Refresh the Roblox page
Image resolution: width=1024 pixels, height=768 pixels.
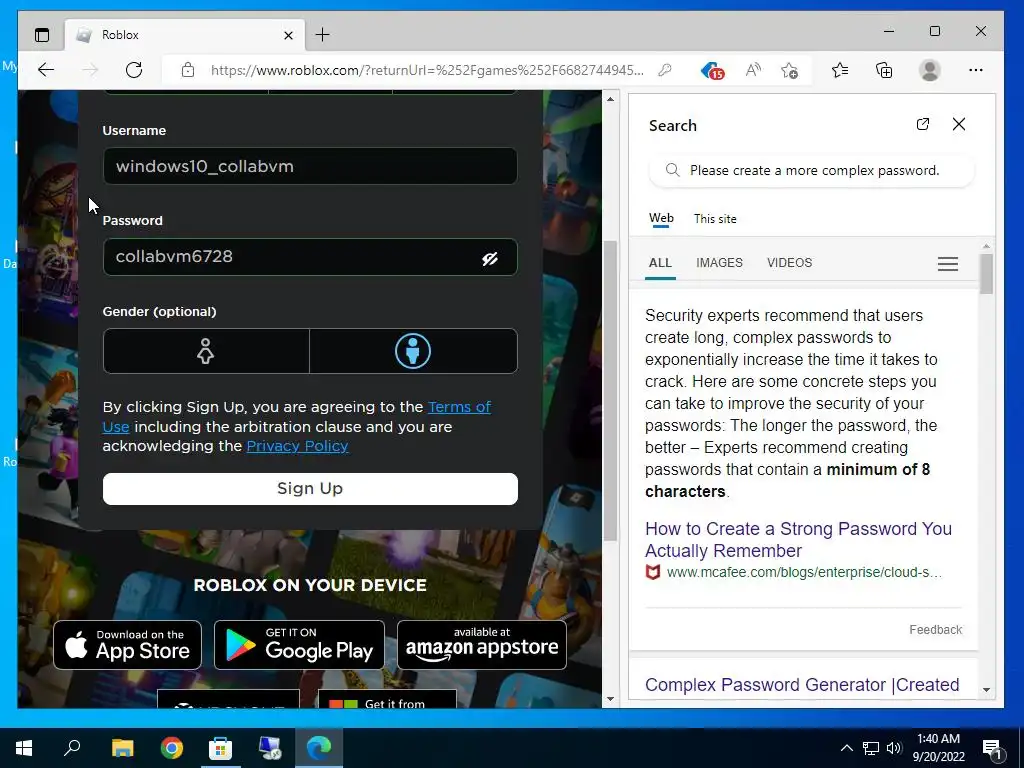click(134, 70)
